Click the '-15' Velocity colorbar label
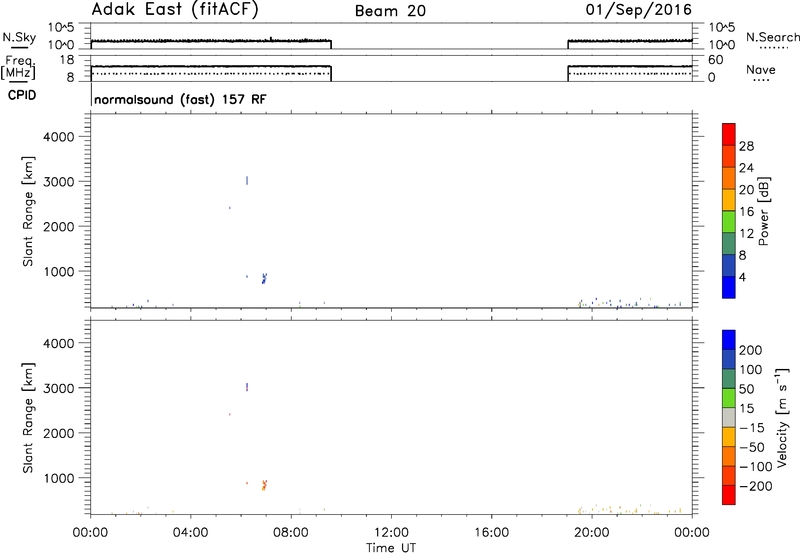The width and height of the screenshot is (800, 554). [x=752, y=428]
